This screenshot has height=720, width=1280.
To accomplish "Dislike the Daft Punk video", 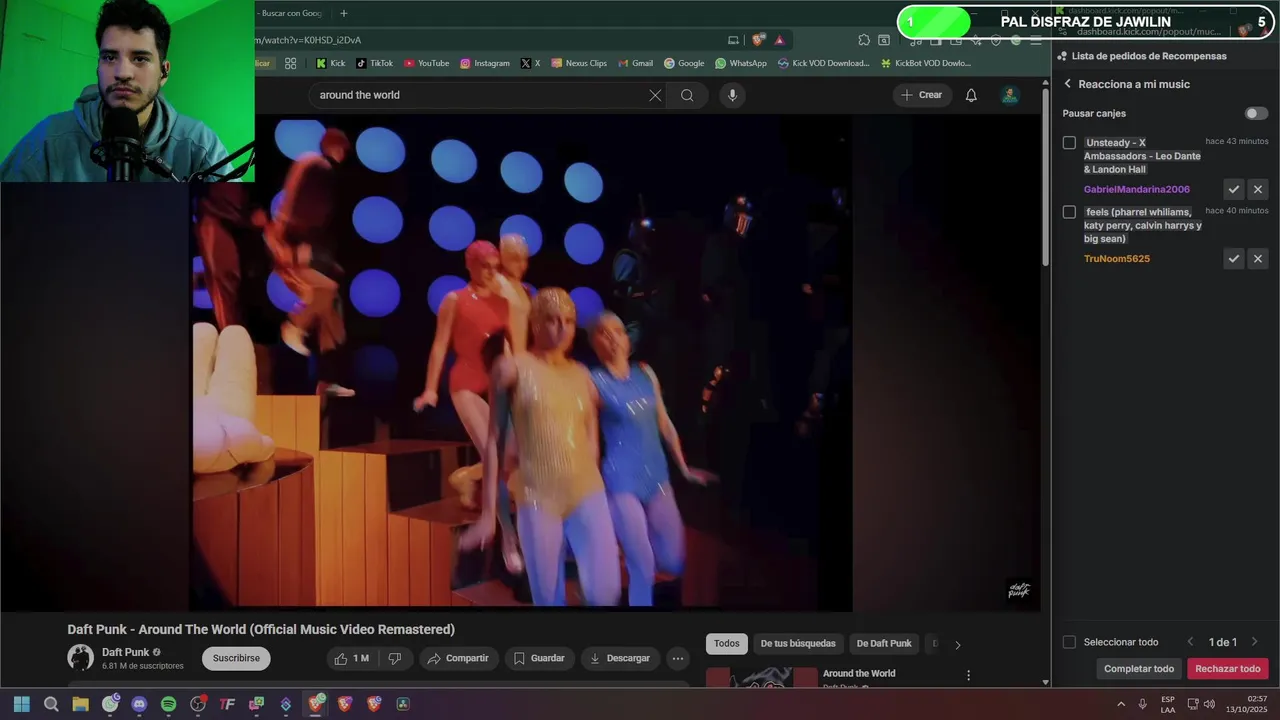I will point(394,658).
